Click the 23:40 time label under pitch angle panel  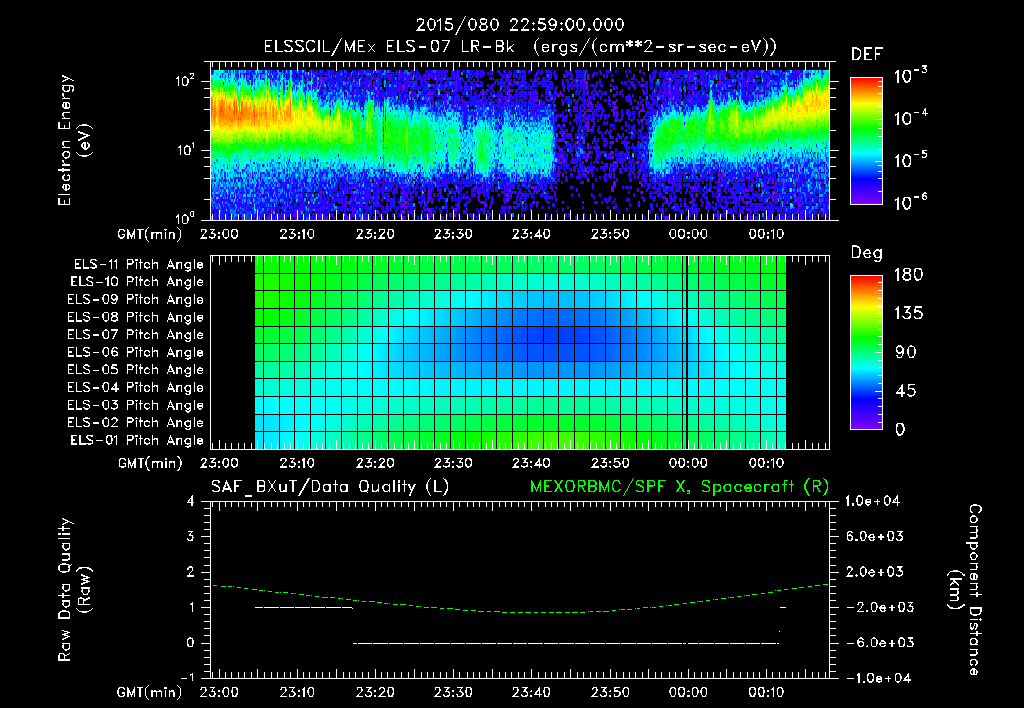coord(531,464)
